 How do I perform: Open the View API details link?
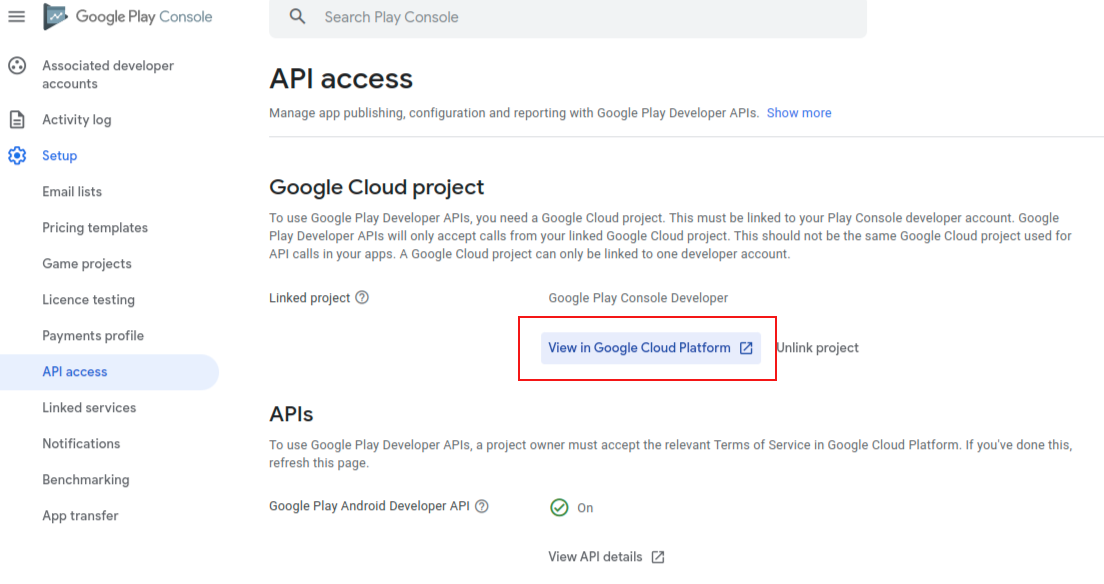pos(606,557)
